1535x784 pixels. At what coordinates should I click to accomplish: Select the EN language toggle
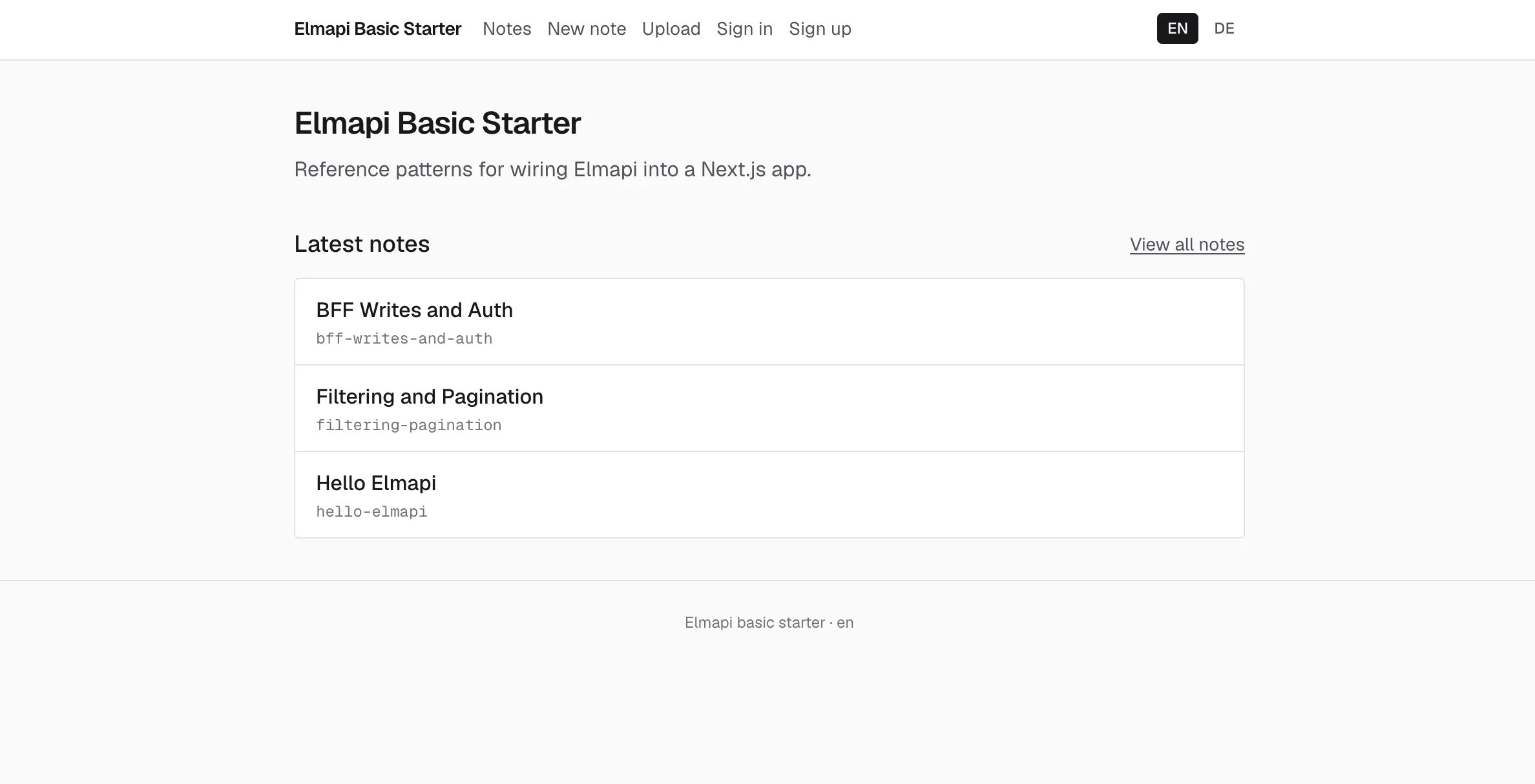(x=1177, y=28)
